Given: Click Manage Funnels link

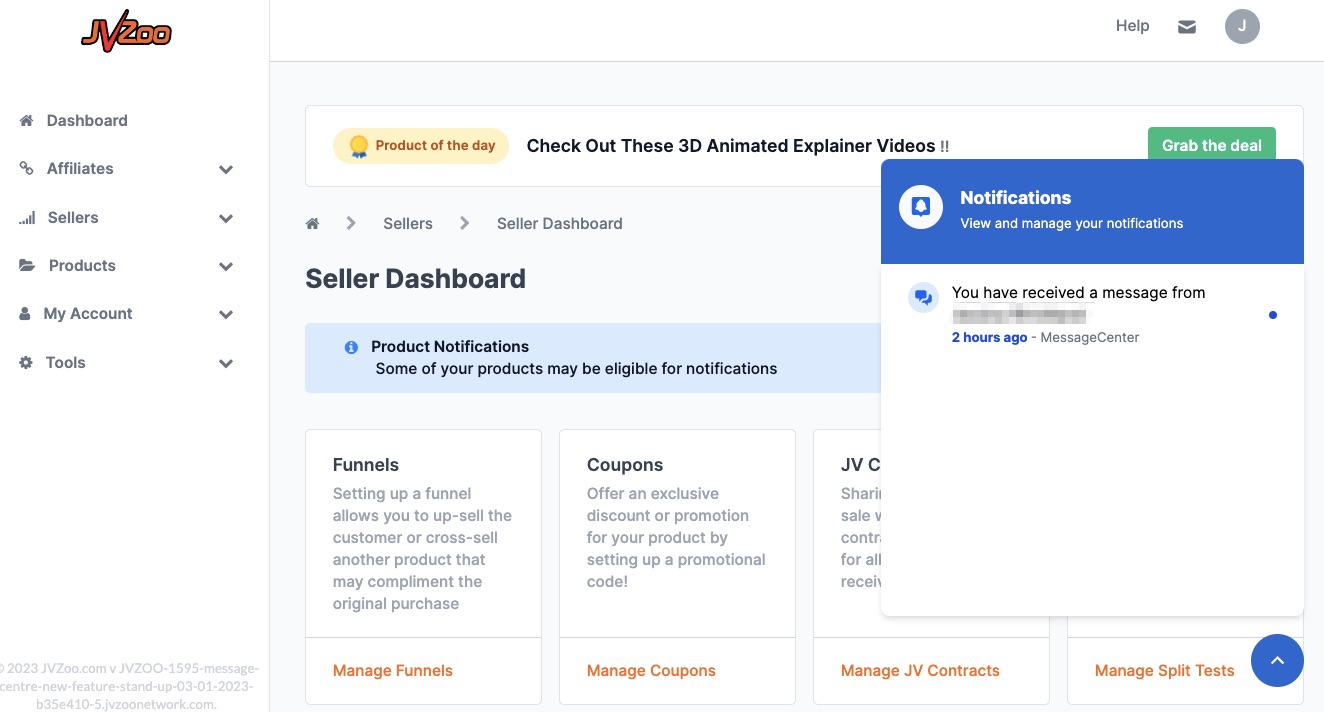Looking at the screenshot, I should tap(393, 670).
